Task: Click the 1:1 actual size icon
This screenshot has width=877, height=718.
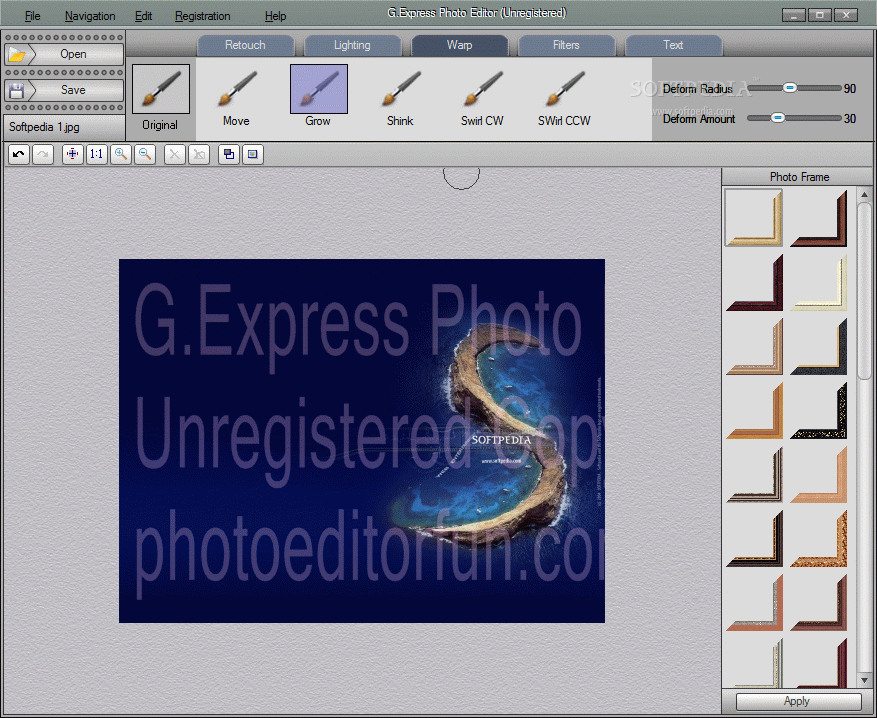Action: click(x=97, y=154)
